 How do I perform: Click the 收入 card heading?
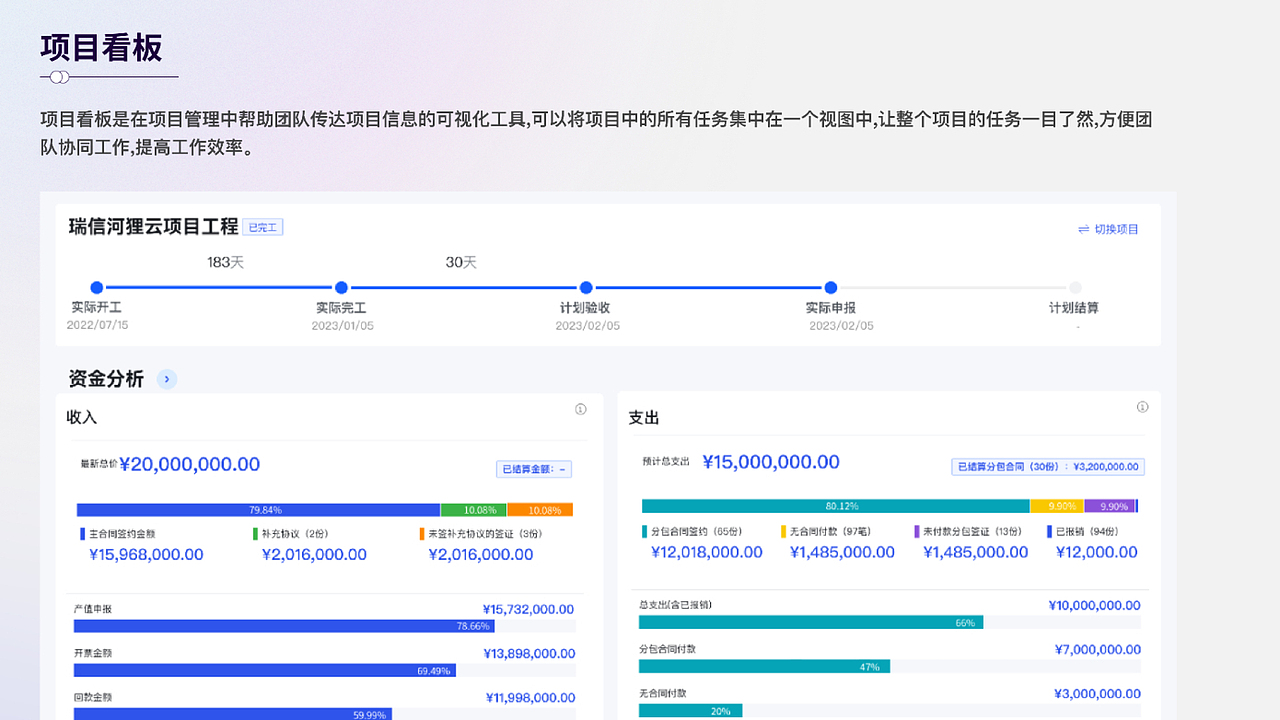pos(82,417)
